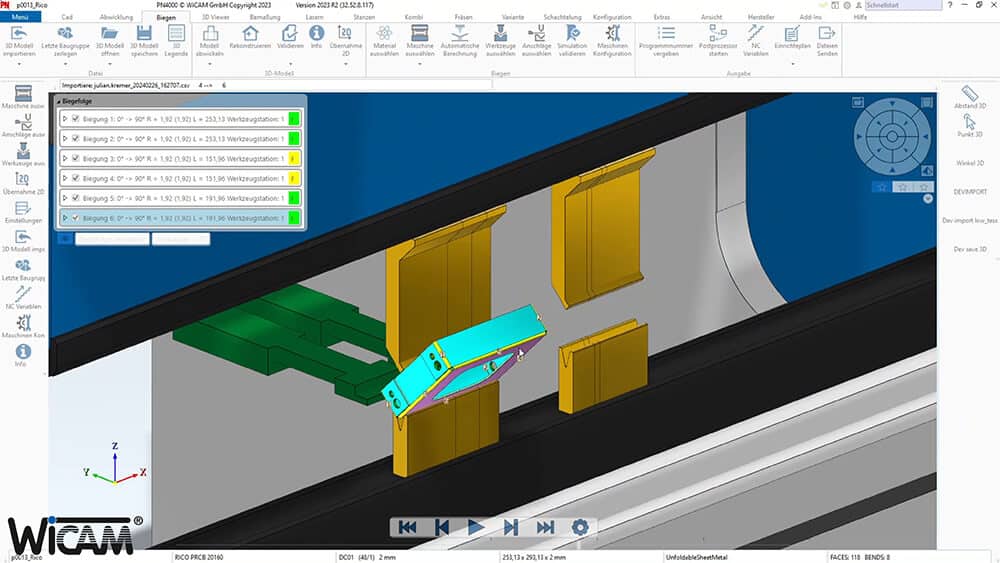Jump to simulation end

pos(545,527)
